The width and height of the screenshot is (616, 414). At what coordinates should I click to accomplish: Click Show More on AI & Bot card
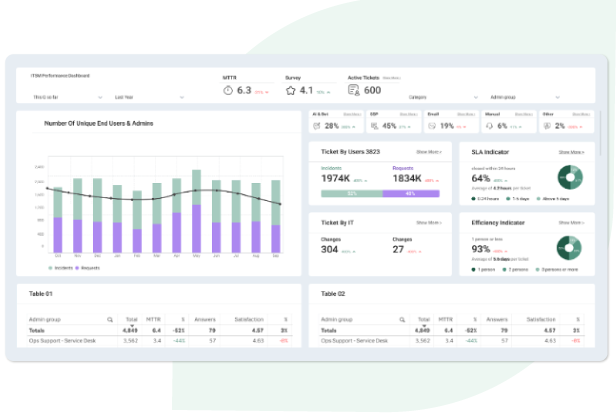(x=352, y=114)
